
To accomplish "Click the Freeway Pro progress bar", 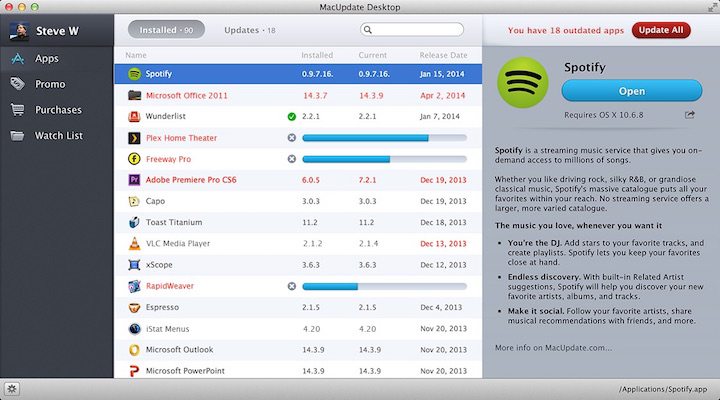I will 384,159.
